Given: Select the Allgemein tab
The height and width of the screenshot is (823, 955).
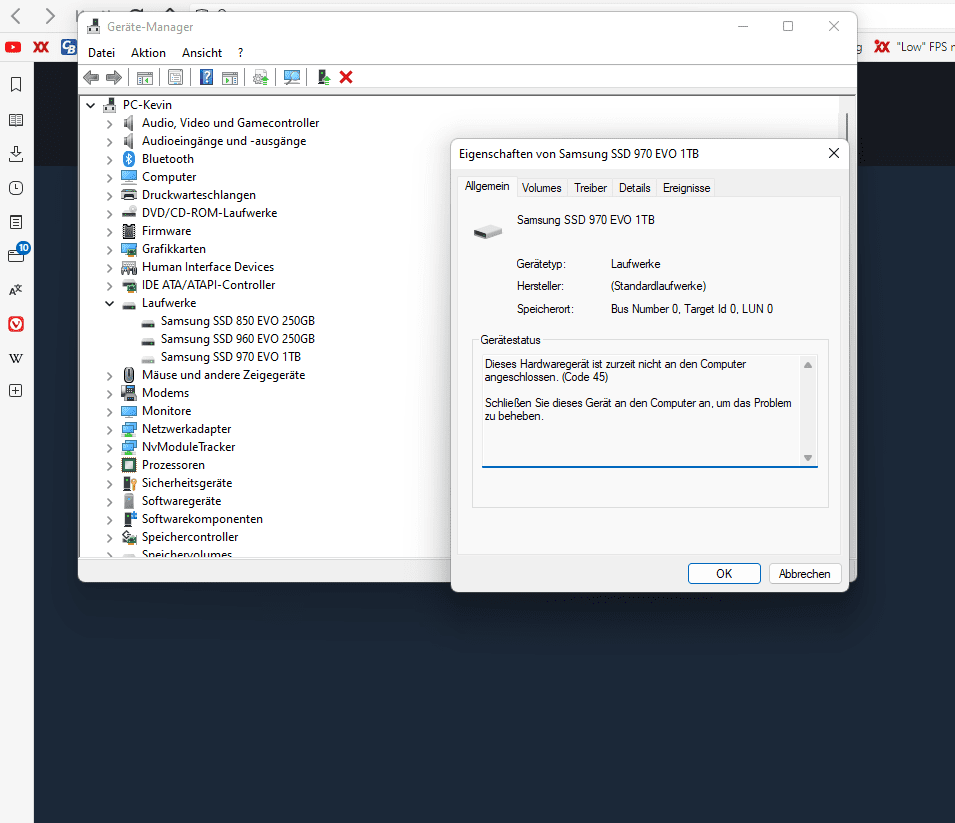Looking at the screenshot, I should click(487, 186).
